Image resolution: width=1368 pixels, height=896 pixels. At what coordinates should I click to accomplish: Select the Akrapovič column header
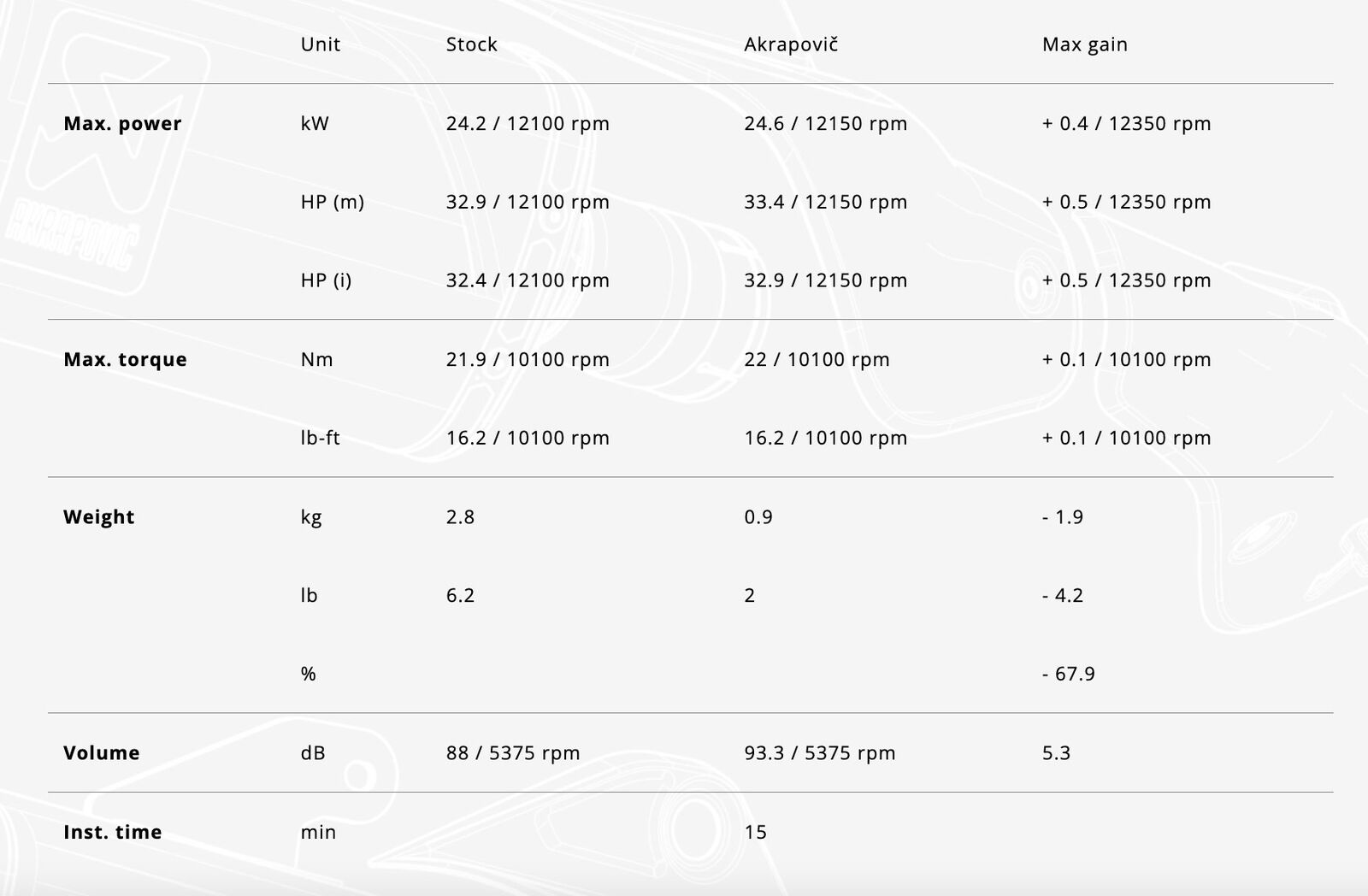[x=791, y=44]
